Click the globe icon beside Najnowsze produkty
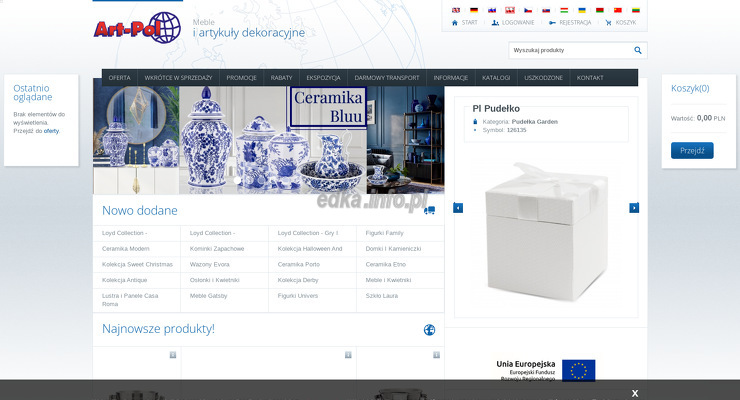The image size is (740, 400). pos(429,330)
